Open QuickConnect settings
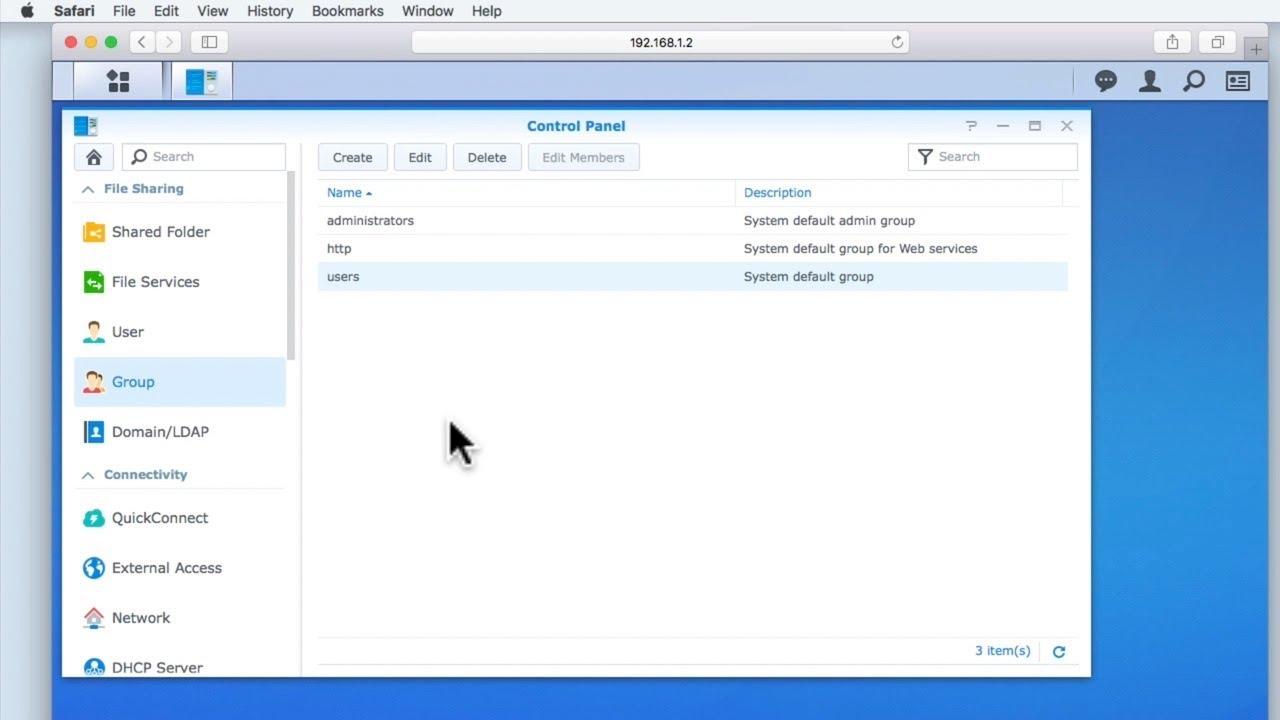Screen dimensions: 1280x720 tap(180, 518)
